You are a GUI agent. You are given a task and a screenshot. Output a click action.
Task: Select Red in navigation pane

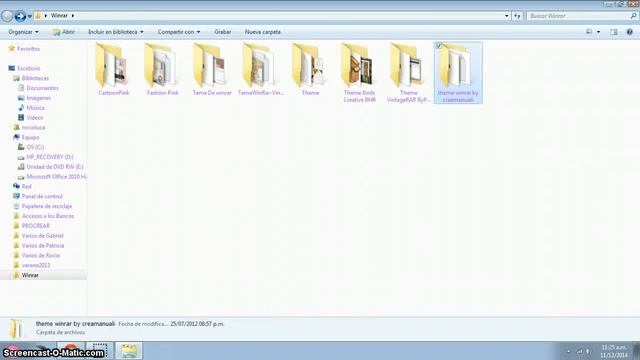(27, 187)
